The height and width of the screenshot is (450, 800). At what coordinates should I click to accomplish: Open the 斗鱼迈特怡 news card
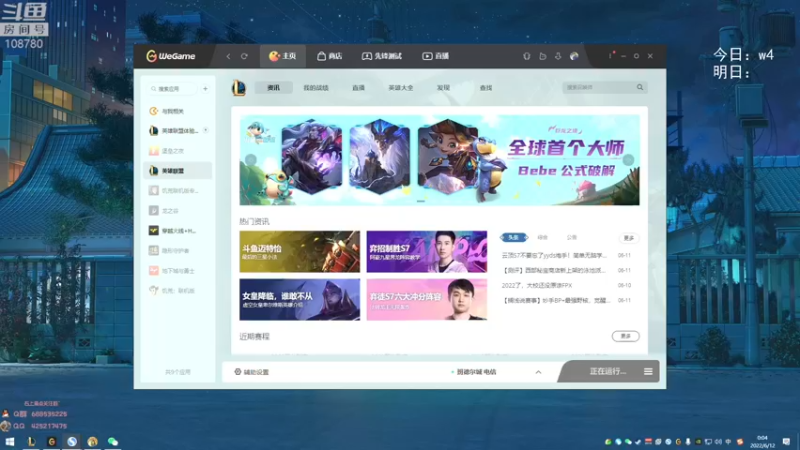click(299, 252)
